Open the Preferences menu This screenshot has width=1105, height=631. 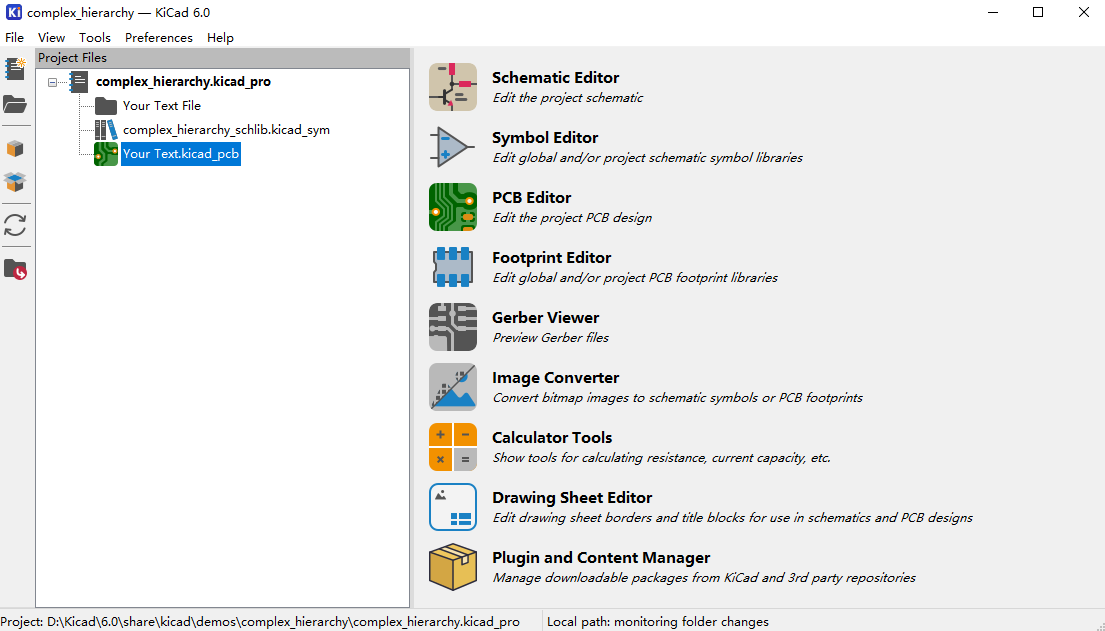(158, 38)
